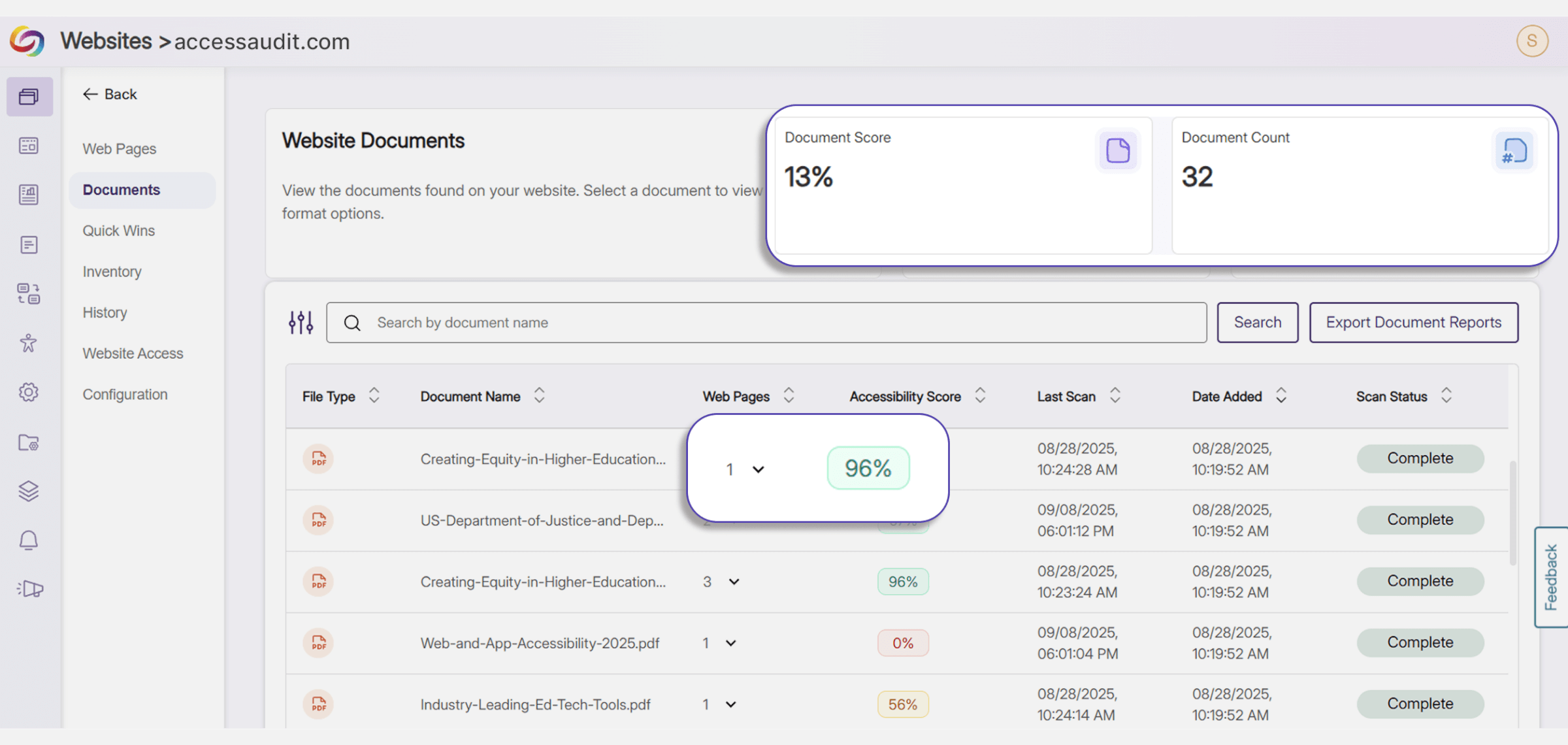Image resolution: width=1568 pixels, height=745 pixels.
Task: Open the Quick Wins section
Action: pyautogui.click(x=118, y=230)
